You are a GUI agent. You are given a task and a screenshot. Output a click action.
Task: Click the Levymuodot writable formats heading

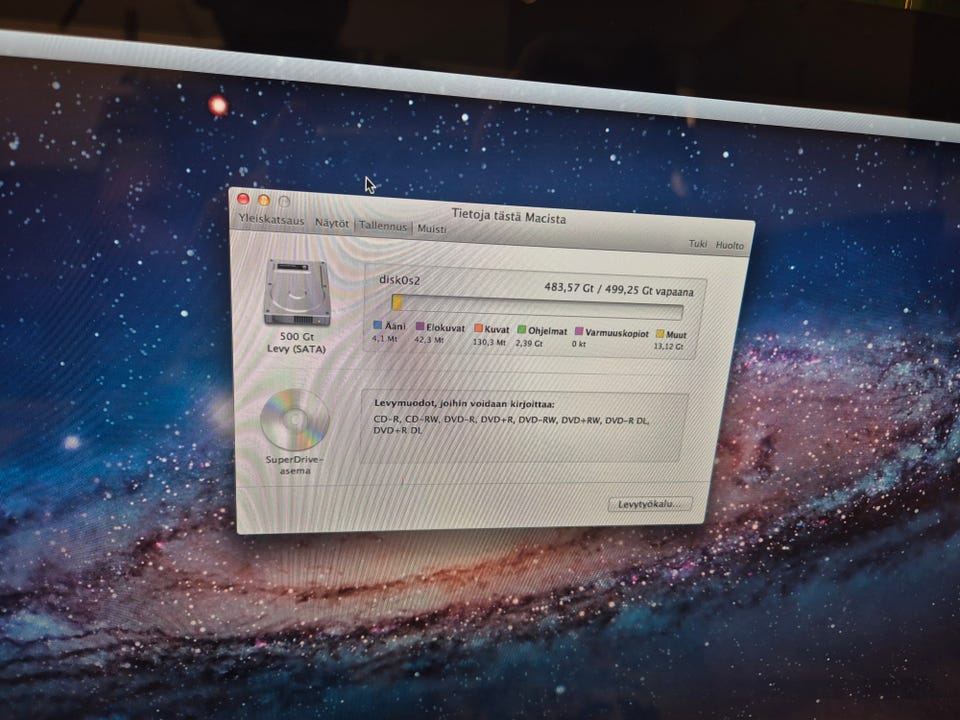(464, 403)
